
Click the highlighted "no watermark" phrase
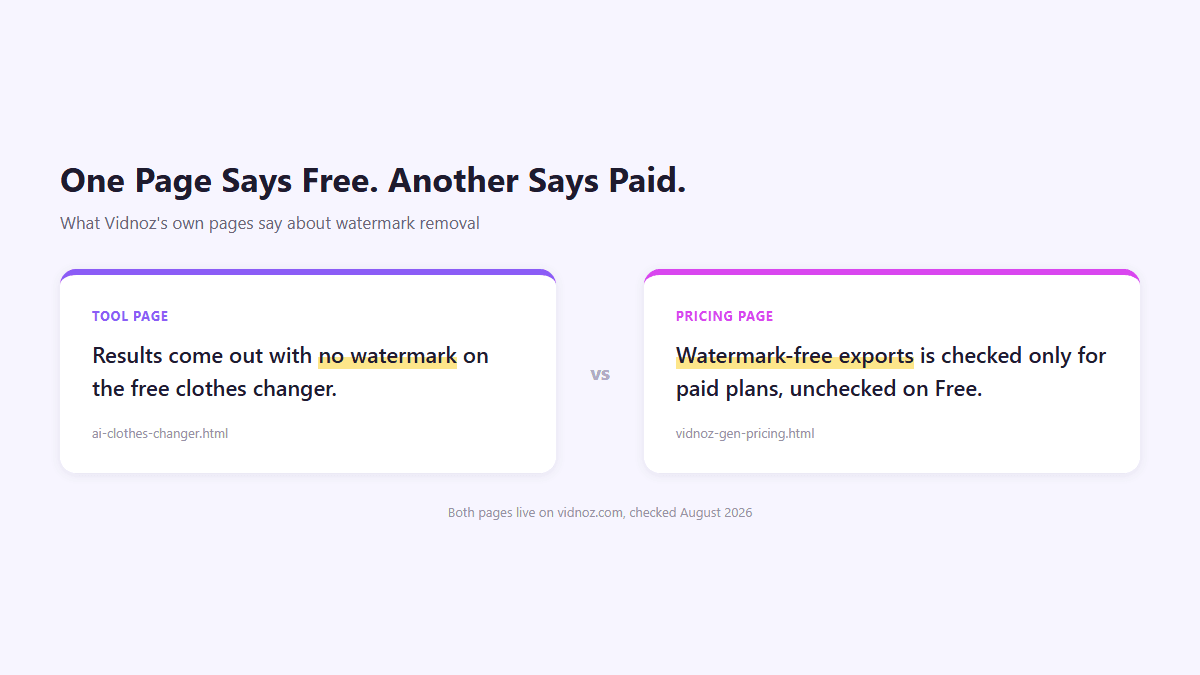[388, 356]
